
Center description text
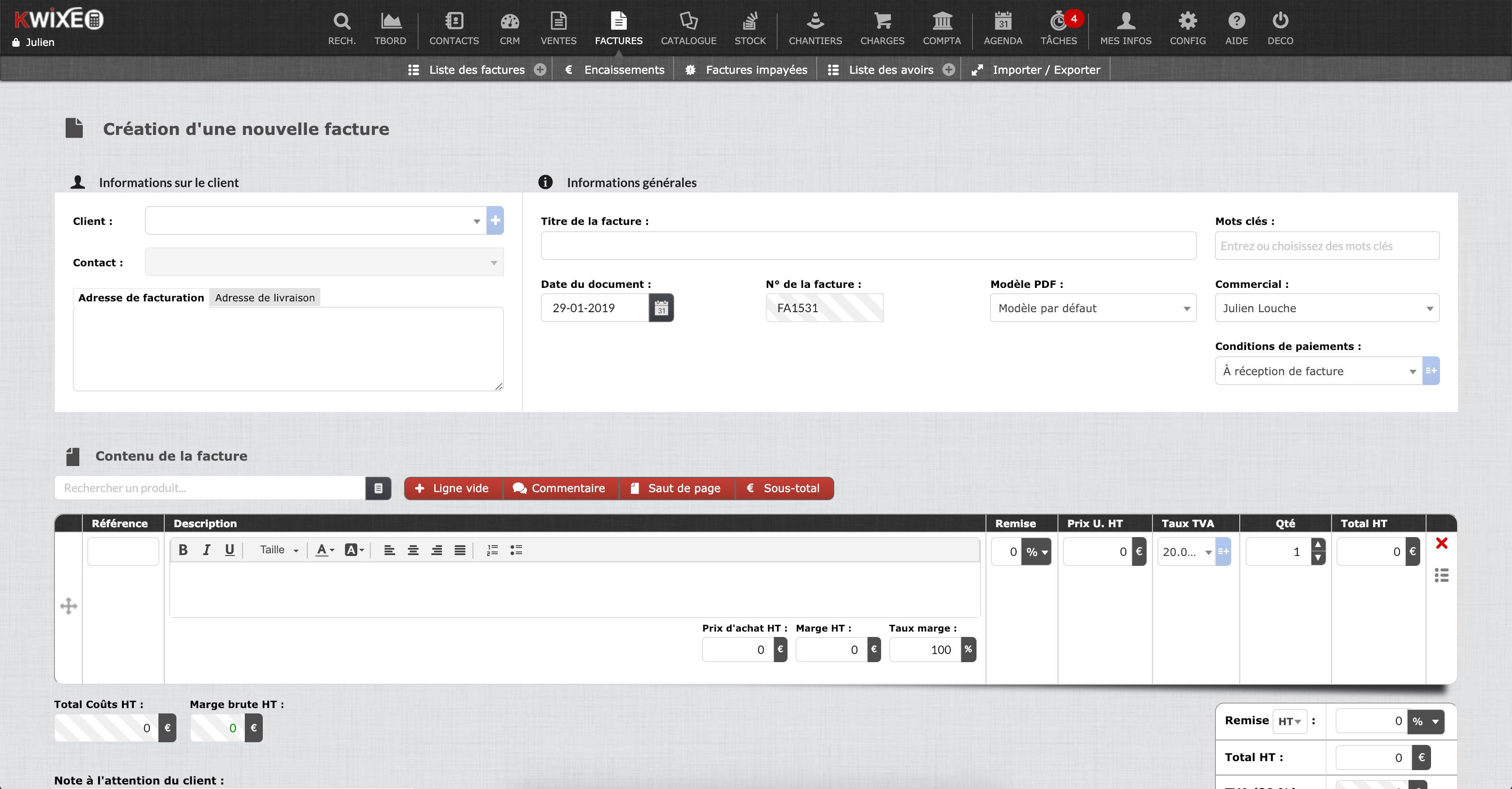[x=413, y=550]
